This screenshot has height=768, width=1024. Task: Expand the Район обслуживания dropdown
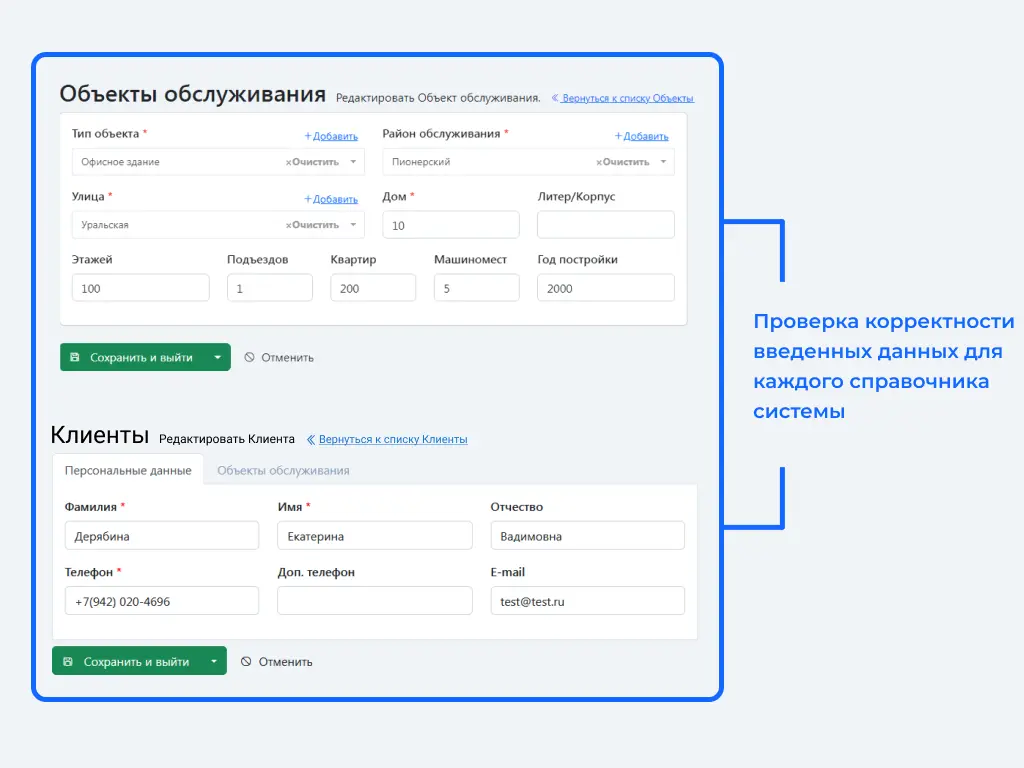coord(664,162)
